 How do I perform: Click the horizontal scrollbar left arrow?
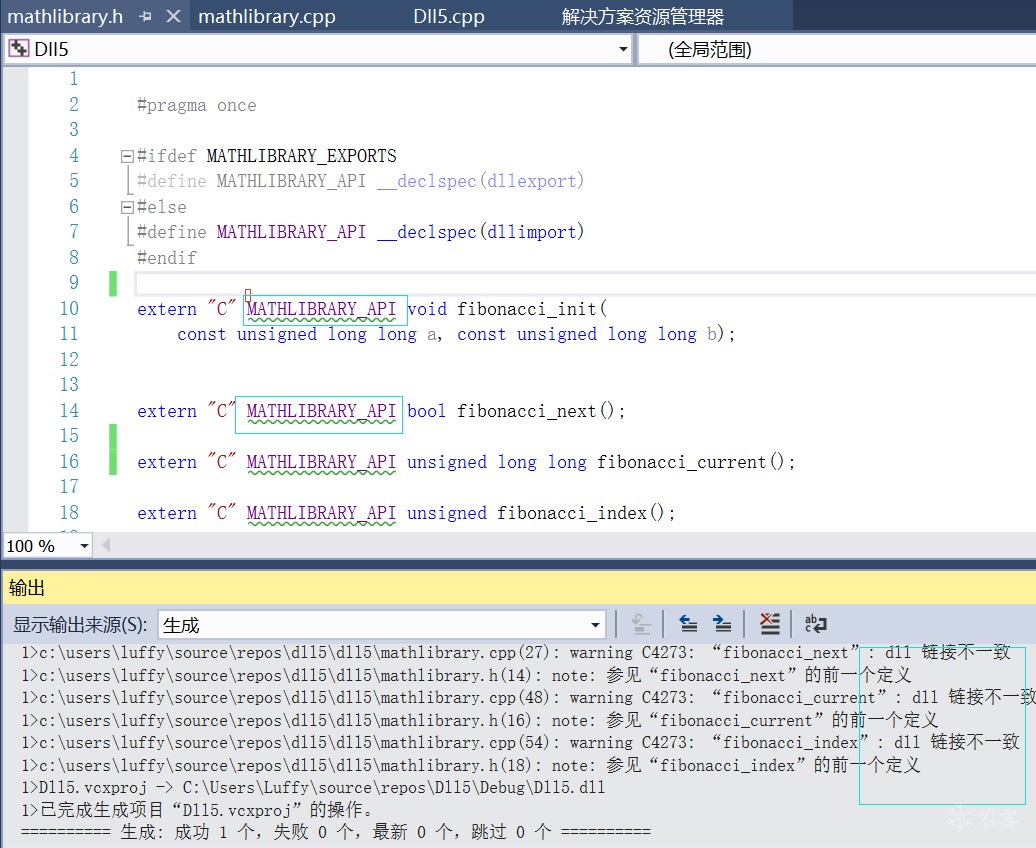[x=106, y=546]
